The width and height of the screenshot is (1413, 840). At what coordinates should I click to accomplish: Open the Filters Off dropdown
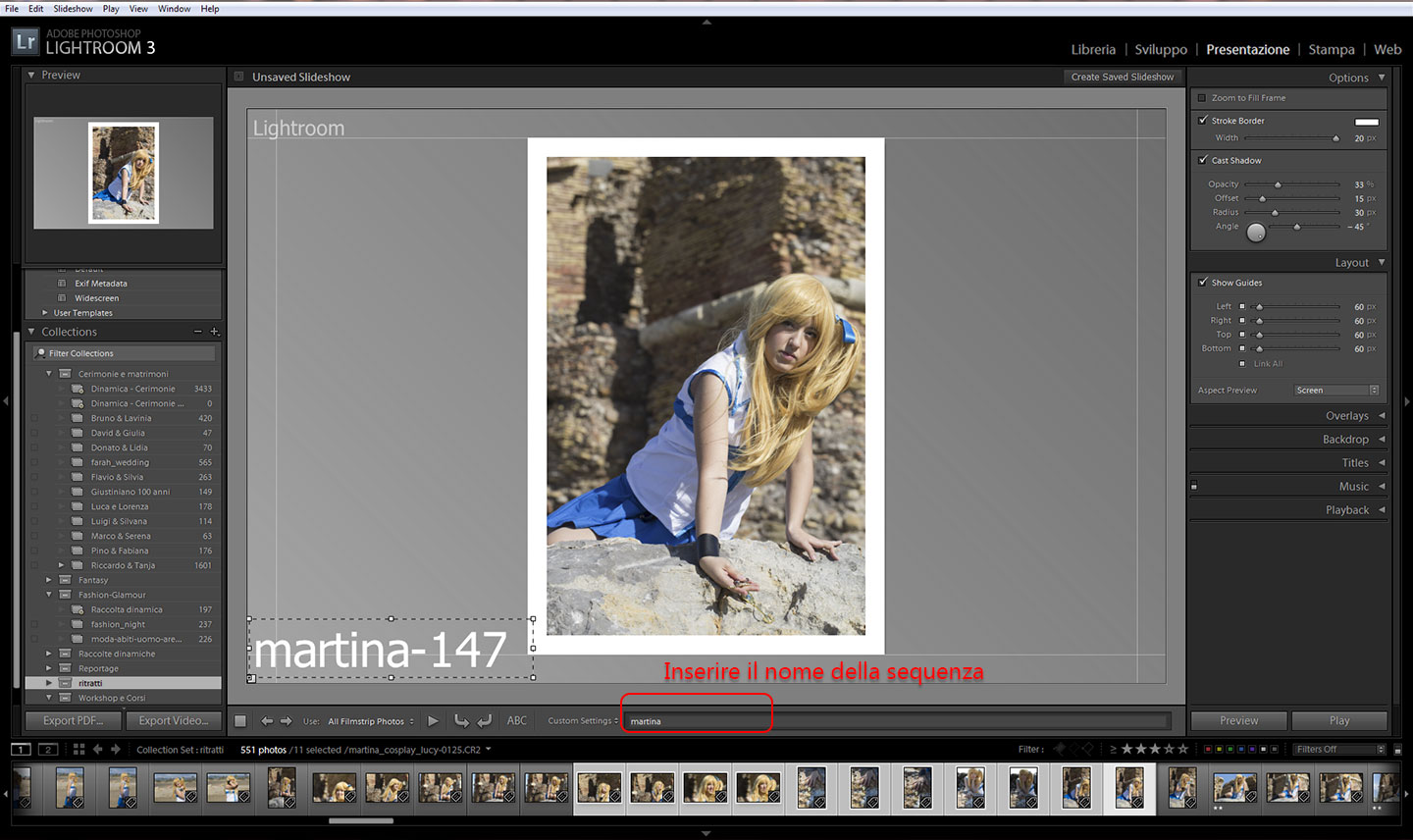(x=1339, y=750)
